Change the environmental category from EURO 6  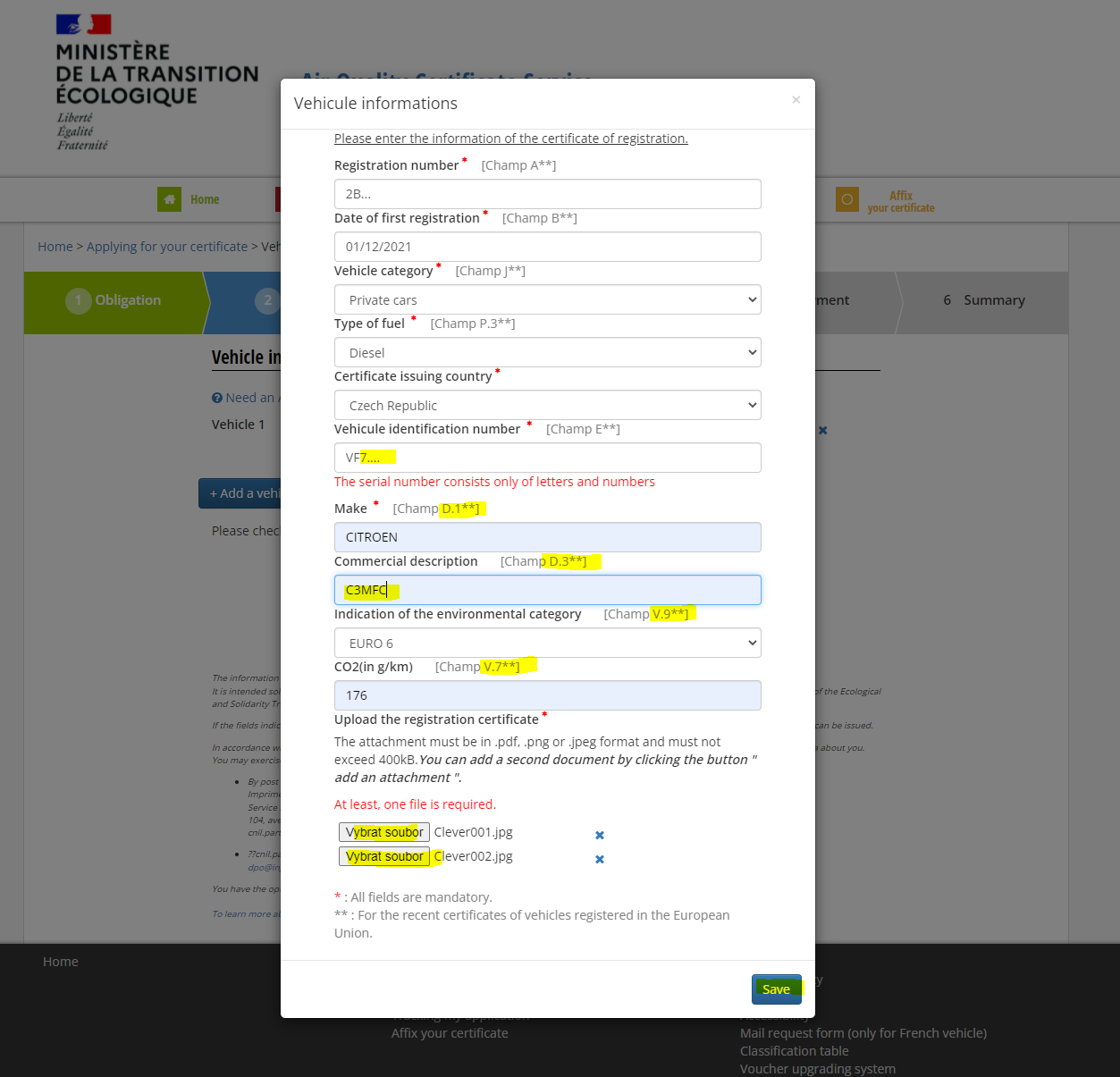click(x=547, y=643)
